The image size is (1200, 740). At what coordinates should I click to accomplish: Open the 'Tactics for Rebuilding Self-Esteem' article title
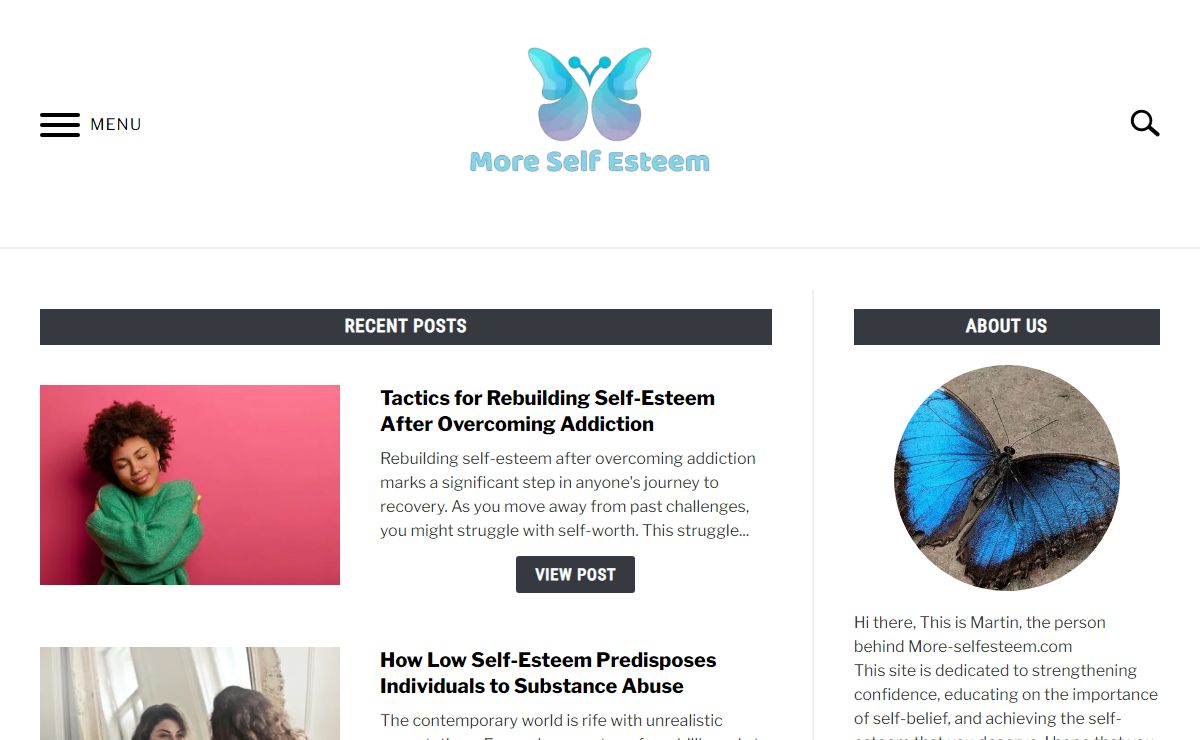tap(547, 411)
